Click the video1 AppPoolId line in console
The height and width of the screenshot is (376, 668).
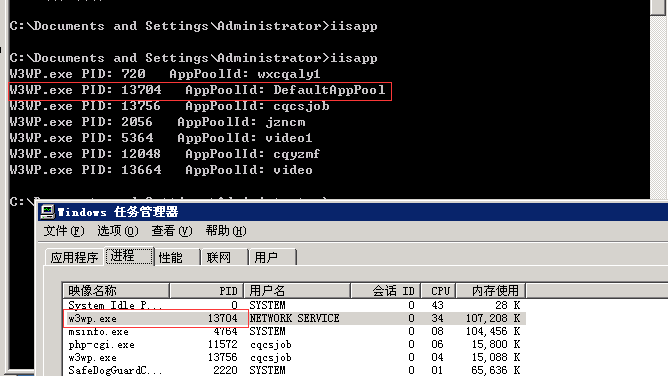[161, 138]
